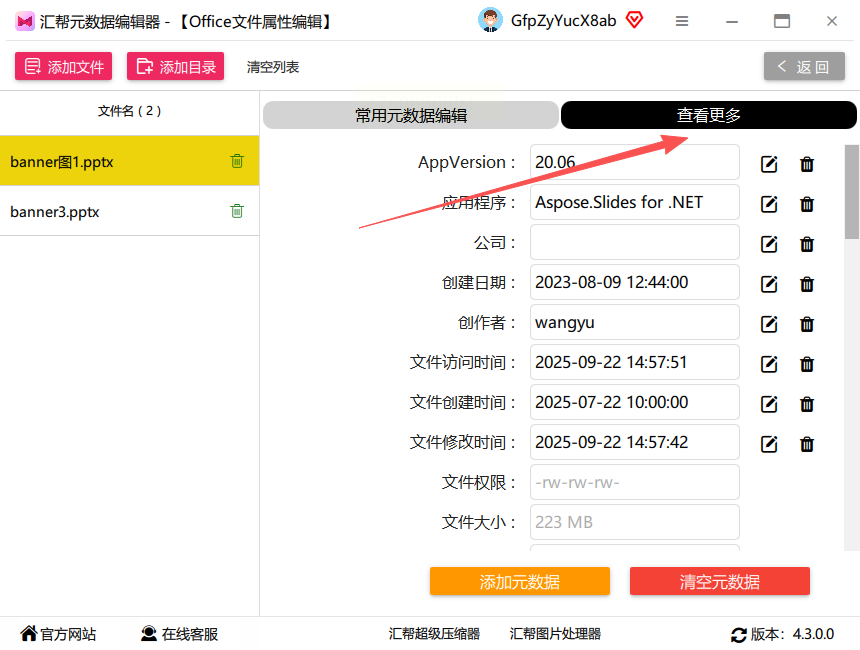Open the hamburger menu in title bar
The height and width of the screenshot is (650, 860).
(x=682, y=21)
